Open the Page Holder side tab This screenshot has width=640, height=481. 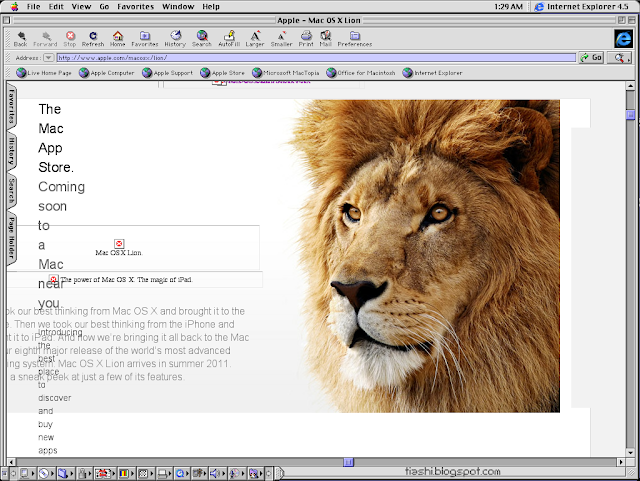[x=11, y=238]
